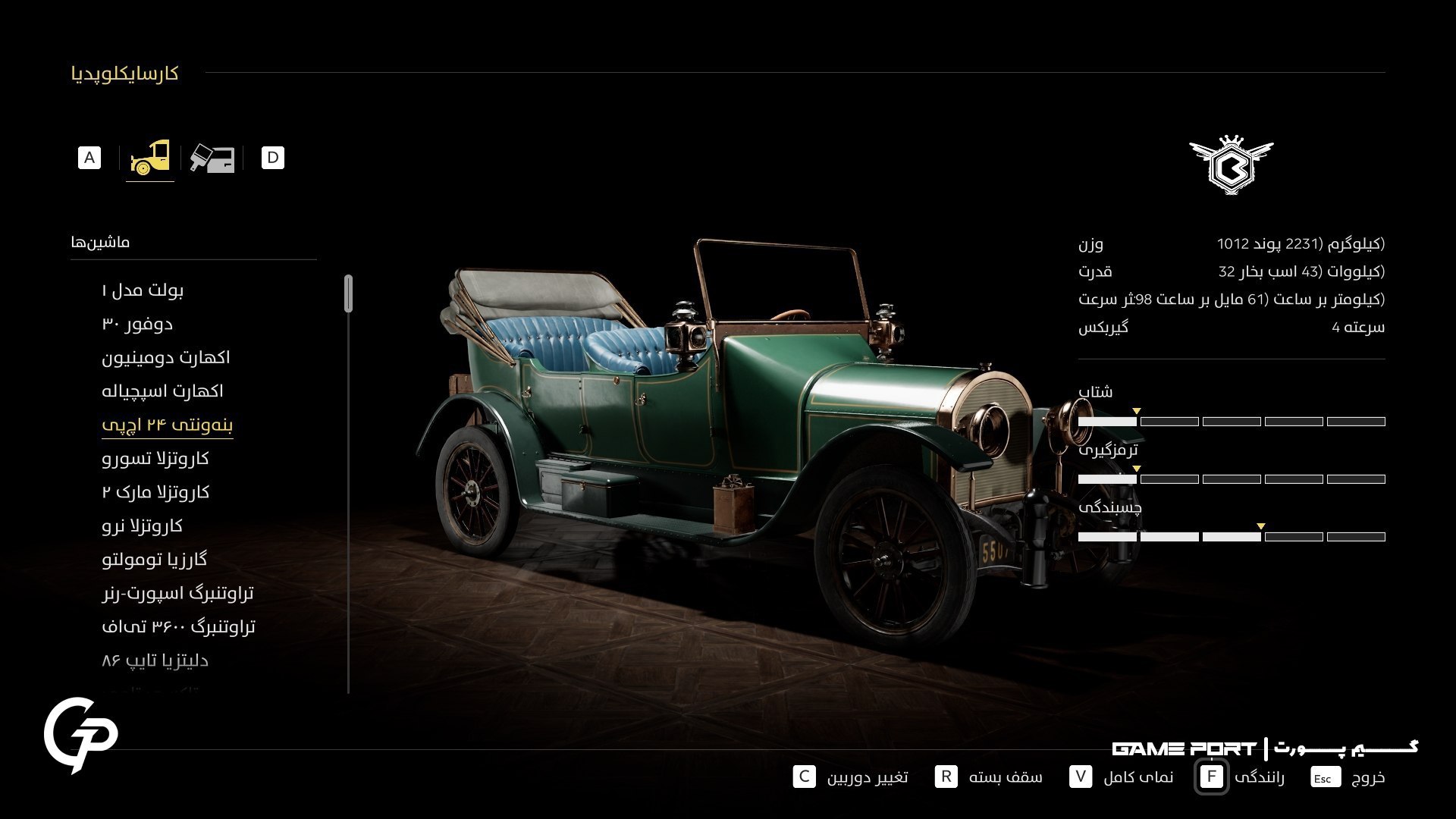Select دوفور ۳۰ from the car list
Screen dimensions: 1456x819
[138, 325]
